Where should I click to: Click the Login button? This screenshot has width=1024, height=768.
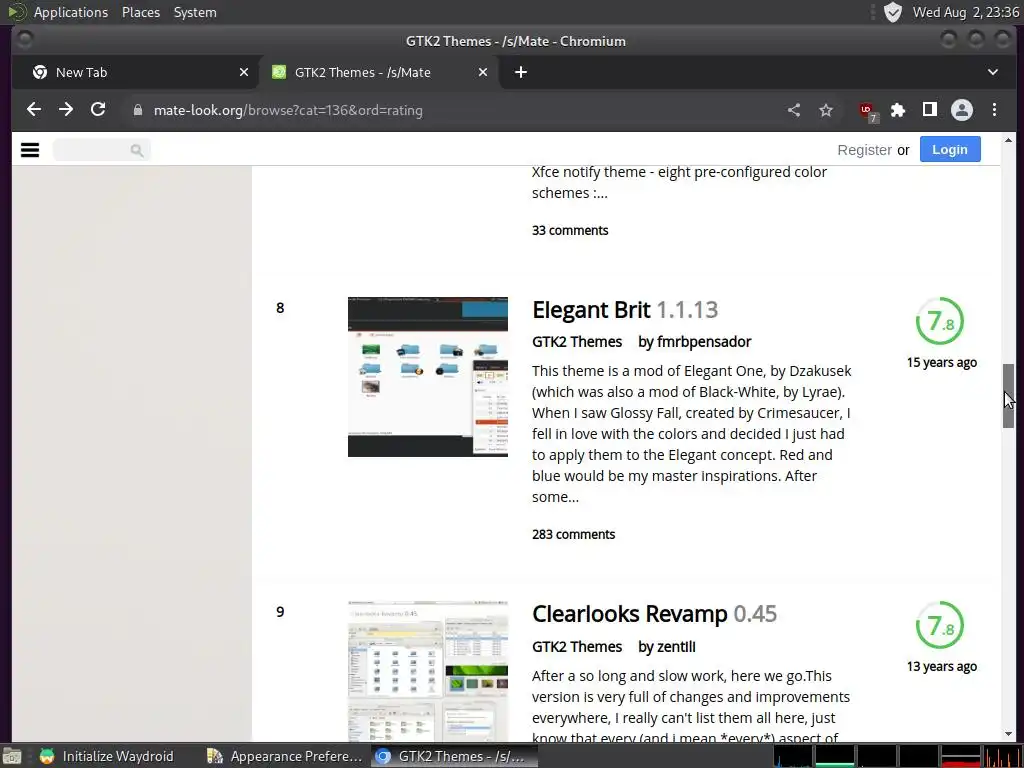tap(950, 149)
